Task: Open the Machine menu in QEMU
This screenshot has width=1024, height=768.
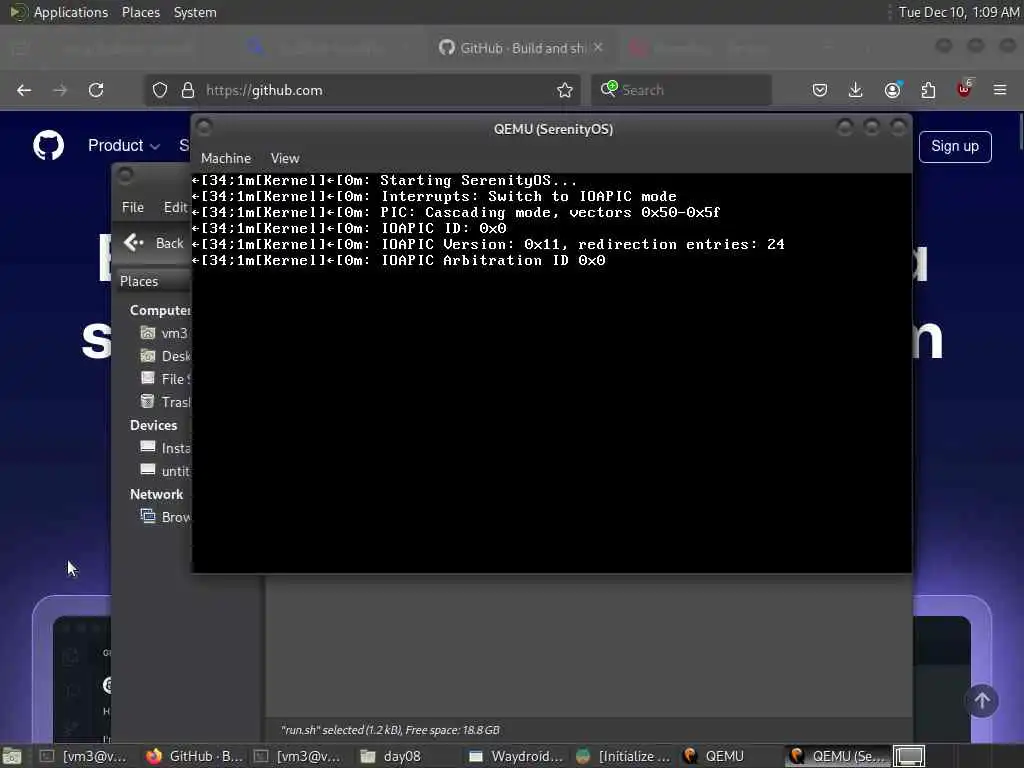Action: click(226, 158)
